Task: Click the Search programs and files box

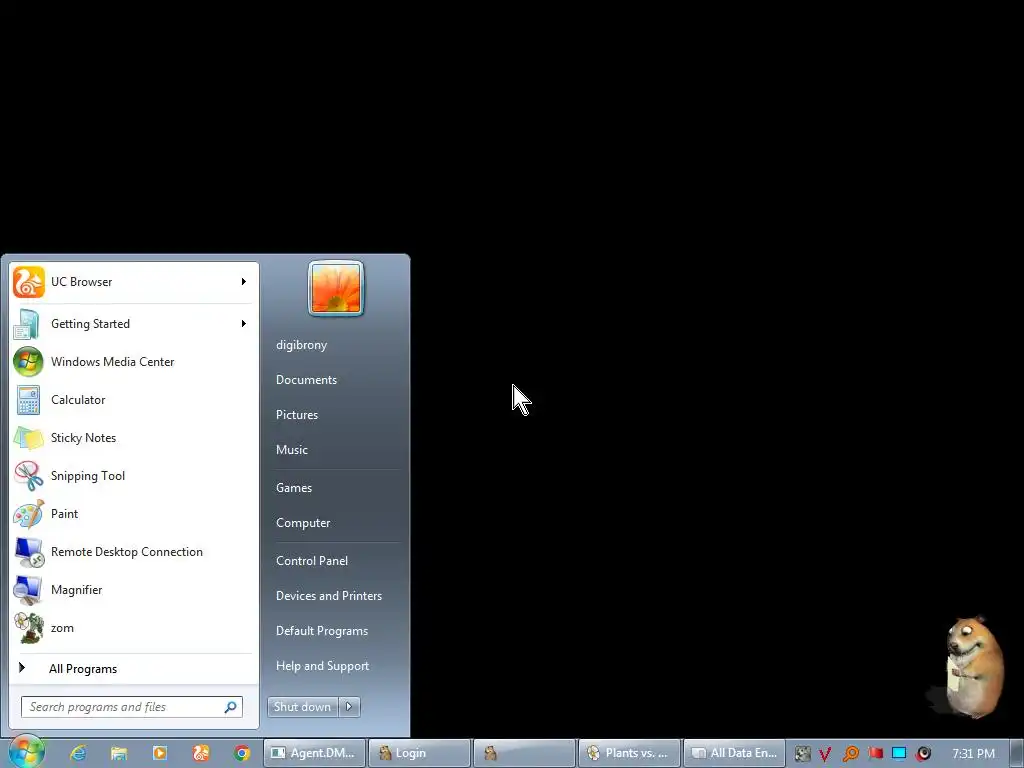Action: (x=132, y=707)
